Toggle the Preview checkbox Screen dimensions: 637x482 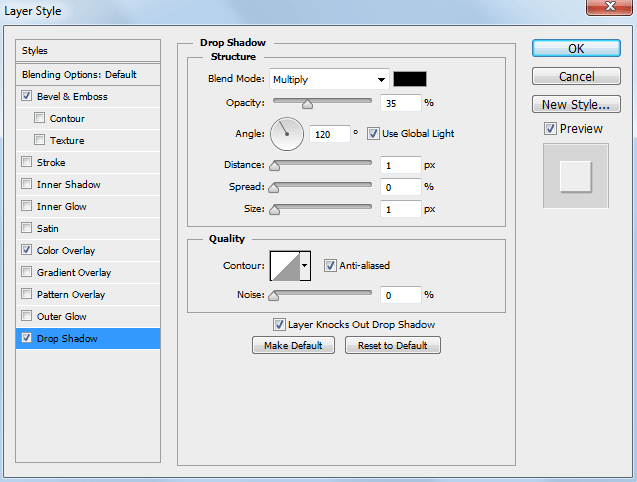550,129
